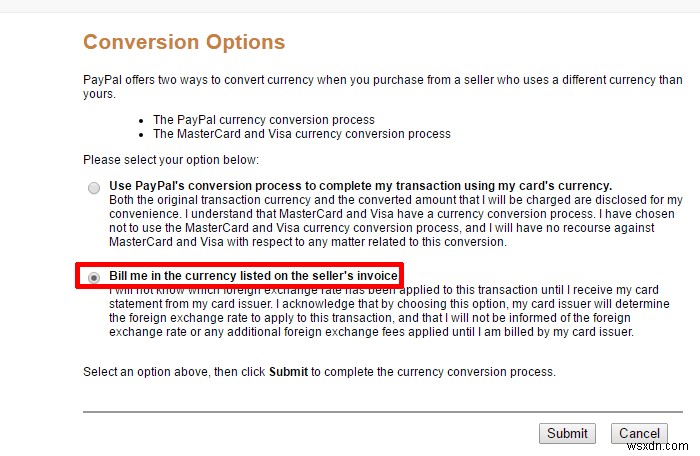Screen dimensions: 700x456
Task: Click "The PayPal currency conversion process" bullet text
Action: [264, 120]
